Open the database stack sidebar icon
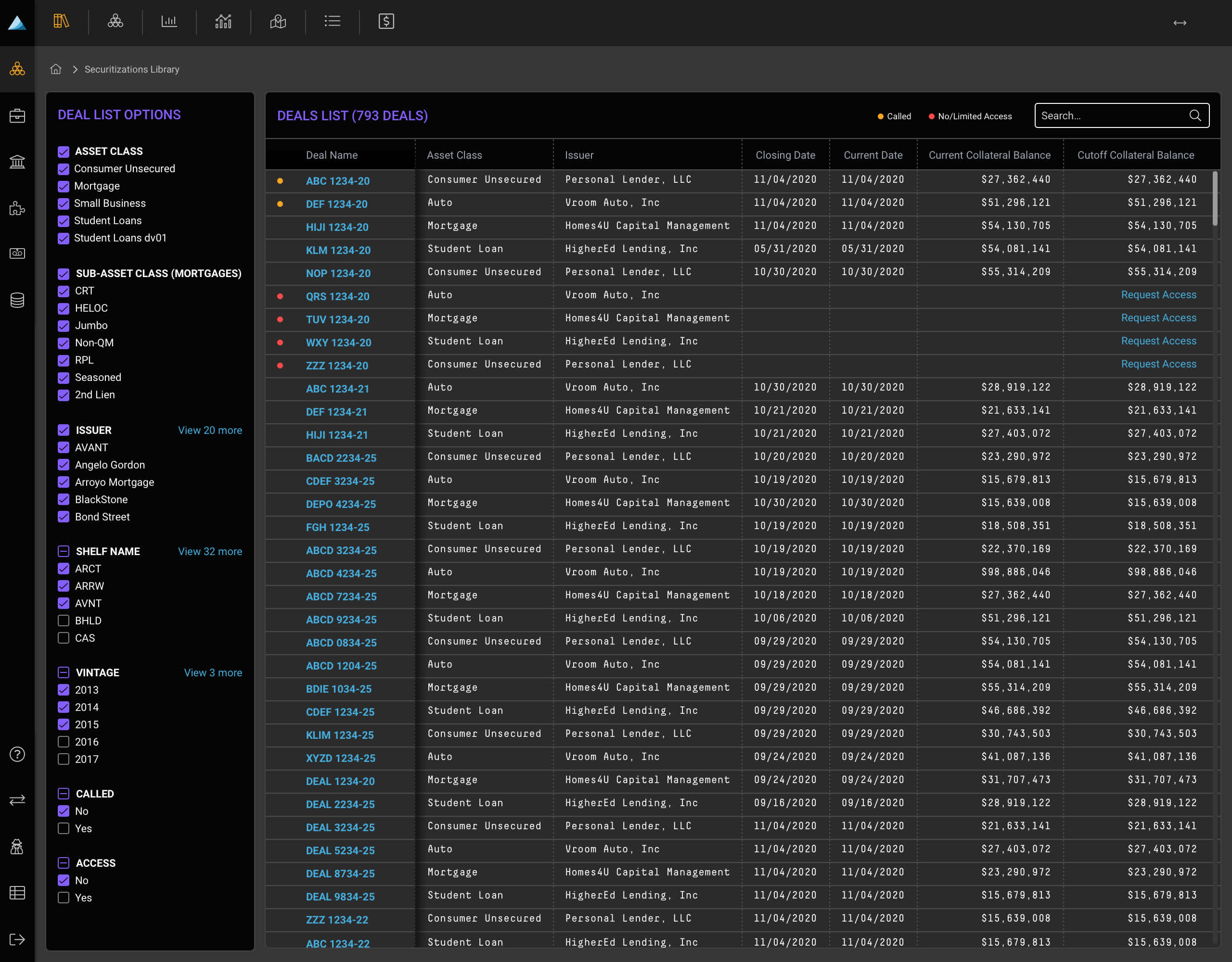The width and height of the screenshot is (1232, 962). pos(17,300)
